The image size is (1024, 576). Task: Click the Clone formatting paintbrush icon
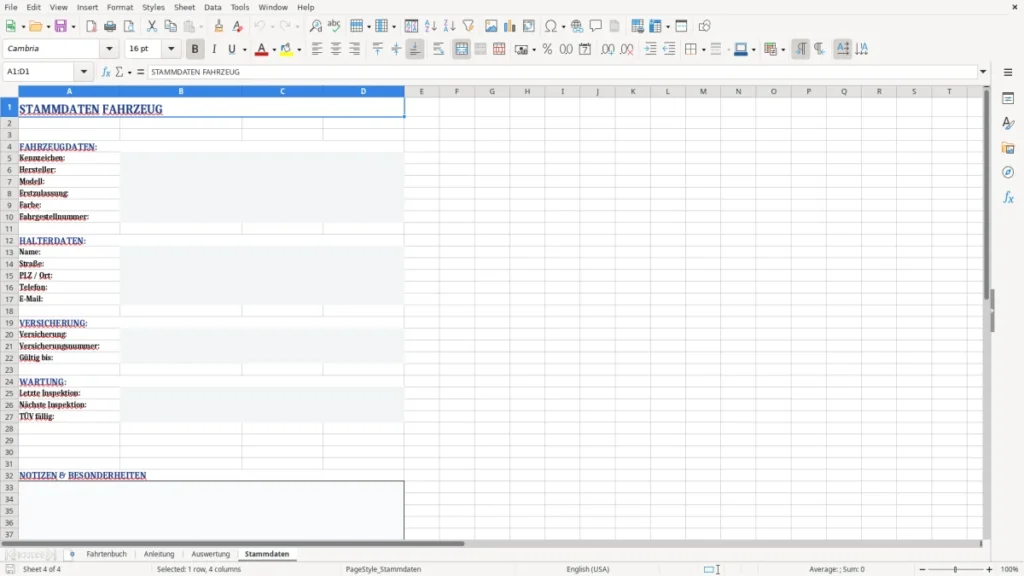pos(219,26)
